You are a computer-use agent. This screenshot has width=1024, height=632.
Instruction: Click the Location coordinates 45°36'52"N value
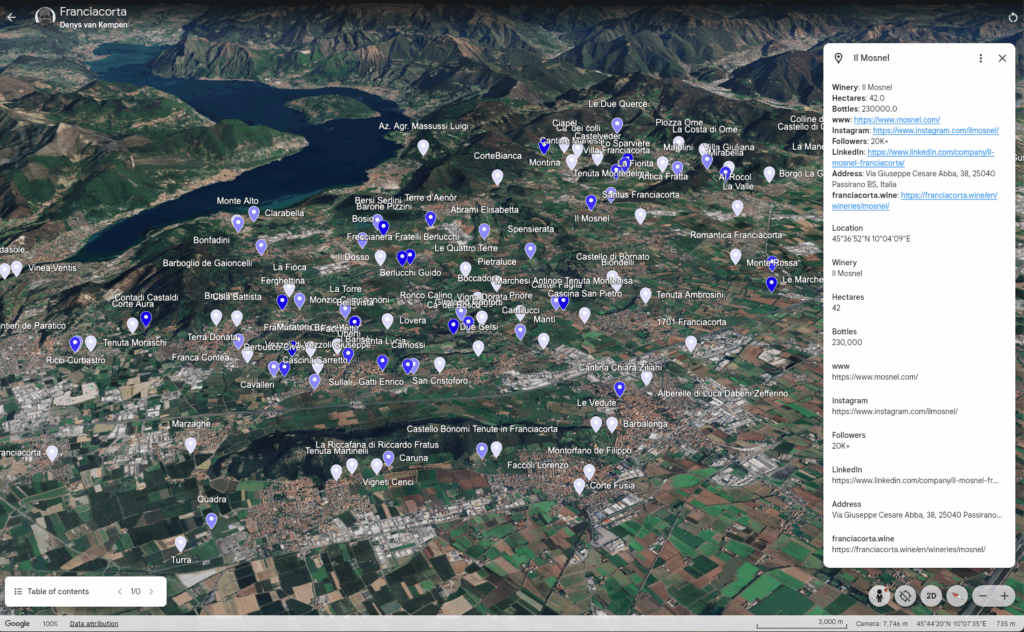pyautogui.click(x=871, y=239)
